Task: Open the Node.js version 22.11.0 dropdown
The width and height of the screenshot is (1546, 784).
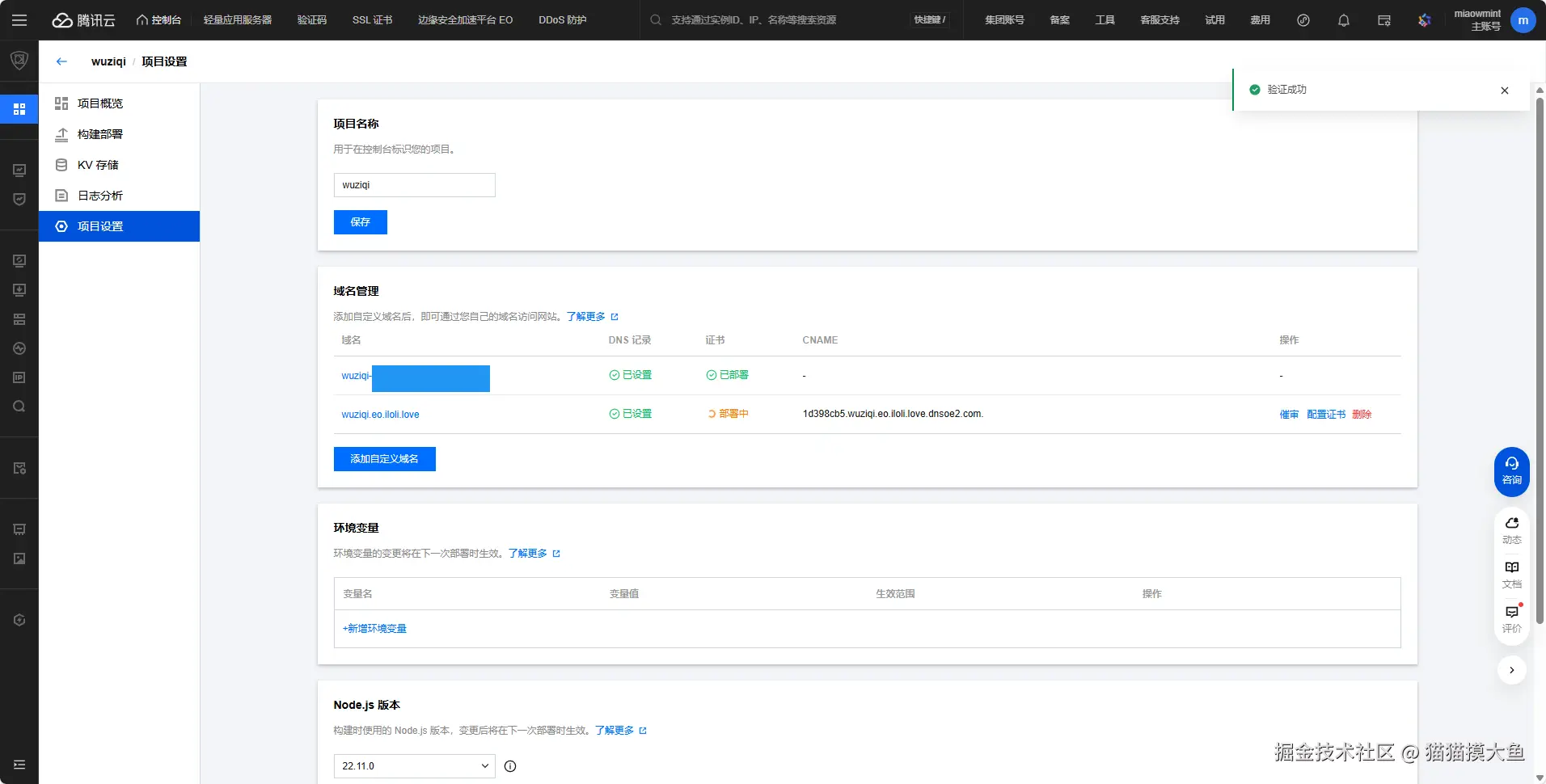Action: [x=415, y=766]
